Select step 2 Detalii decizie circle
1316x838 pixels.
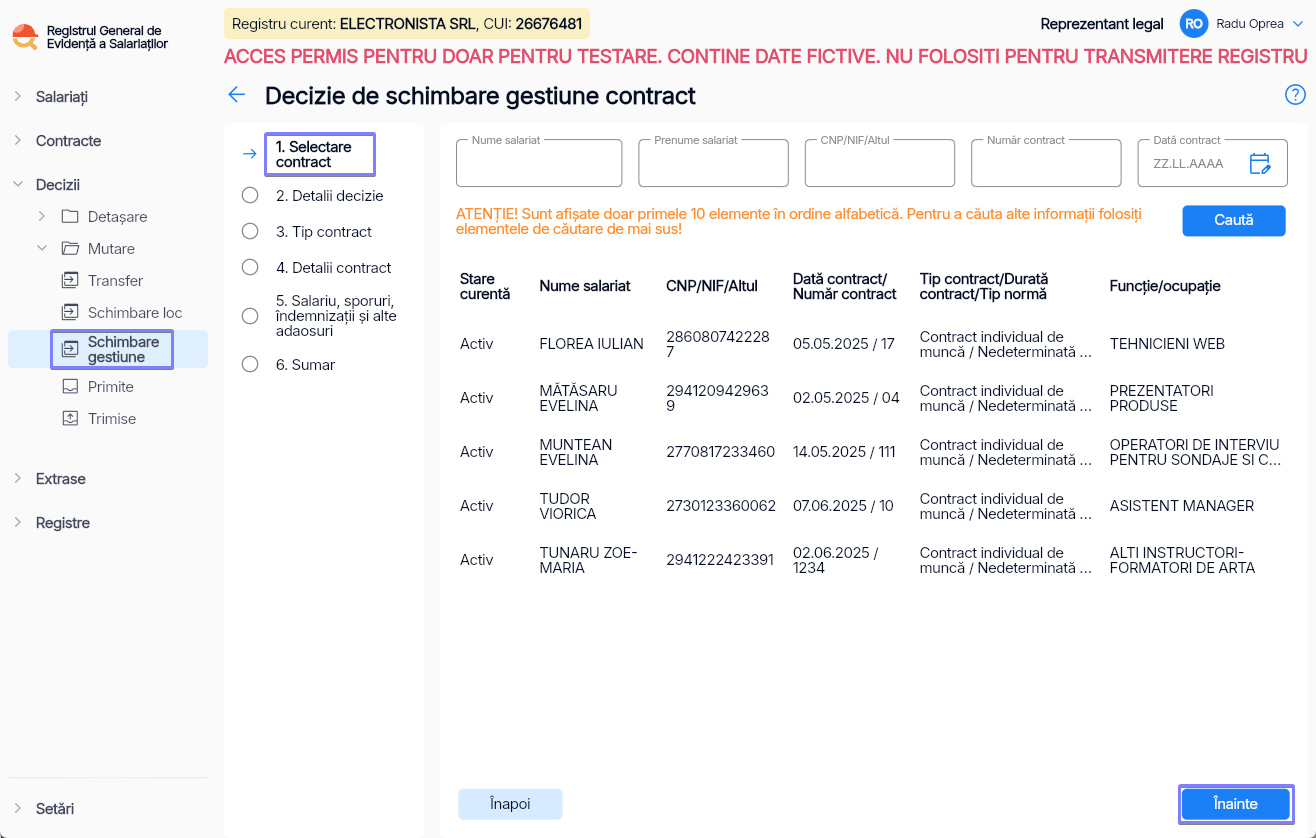click(x=250, y=195)
